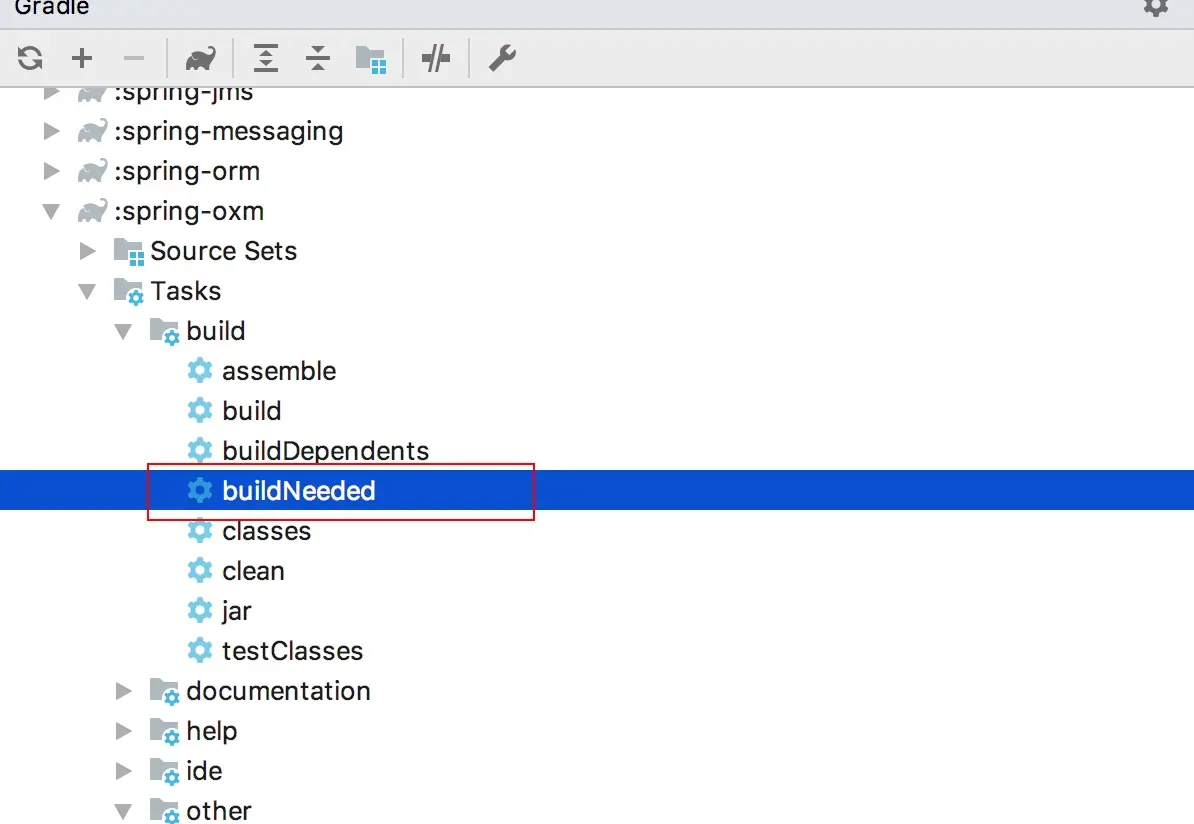Collapse the build task group
Screen dimensions: 1194x824
123,332
